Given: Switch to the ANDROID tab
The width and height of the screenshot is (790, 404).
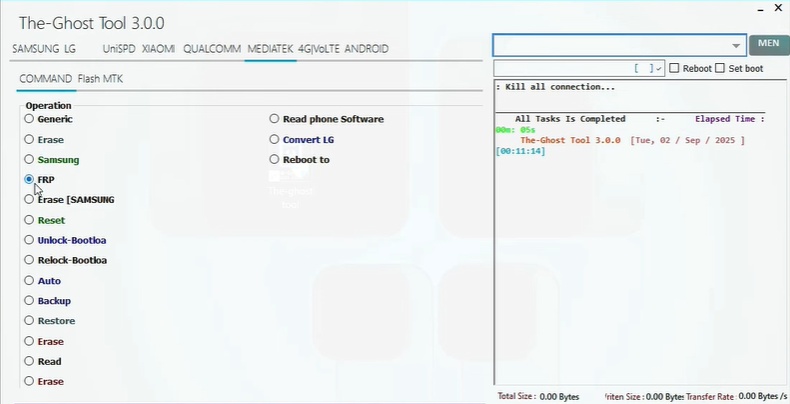Looking at the screenshot, I should click(x=366, y=49).
